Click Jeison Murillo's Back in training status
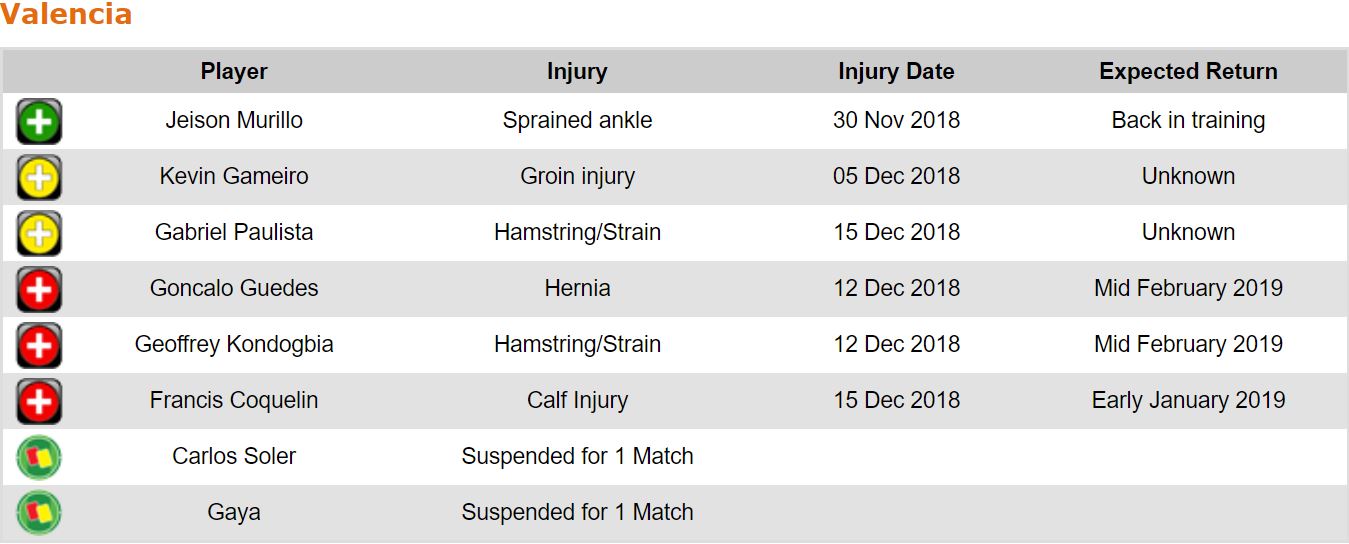 pyautogui.click(x=1188, y=120)
